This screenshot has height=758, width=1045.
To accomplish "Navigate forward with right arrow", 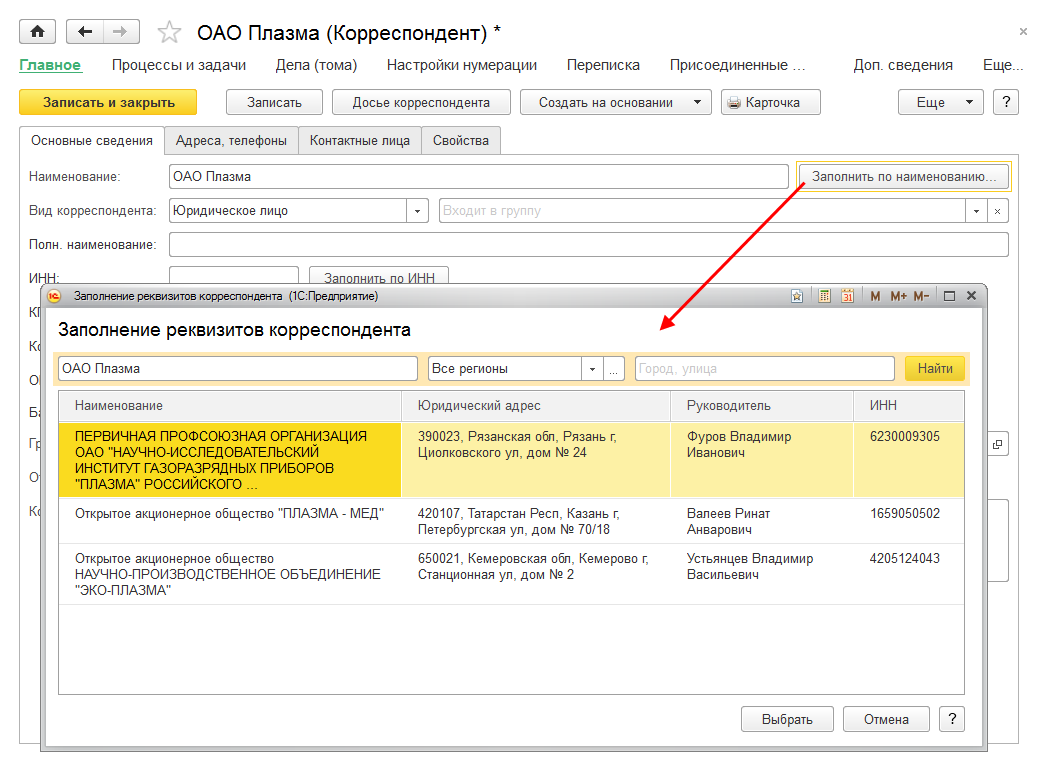I will (121, 31).
